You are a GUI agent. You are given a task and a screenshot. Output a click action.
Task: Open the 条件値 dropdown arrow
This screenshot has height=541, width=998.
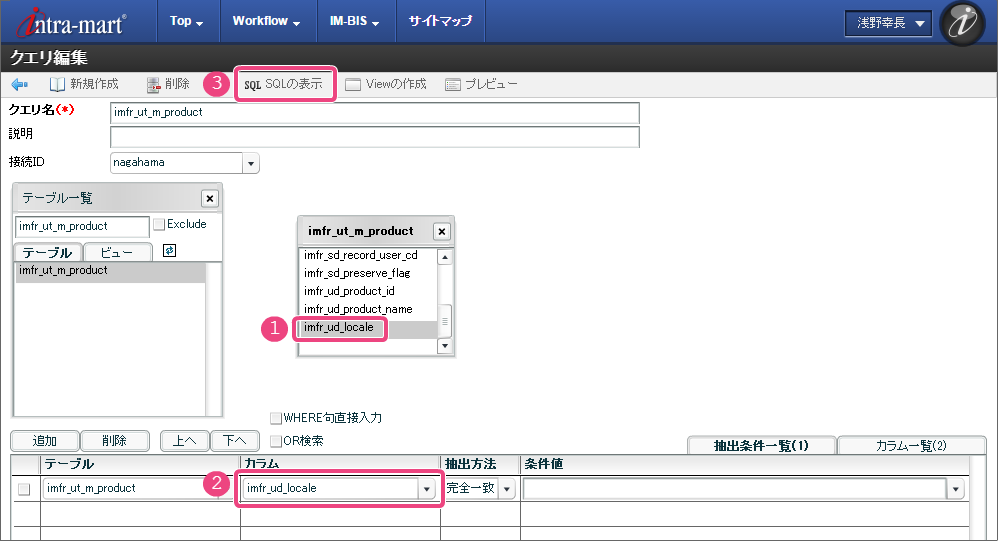(955, 489)
